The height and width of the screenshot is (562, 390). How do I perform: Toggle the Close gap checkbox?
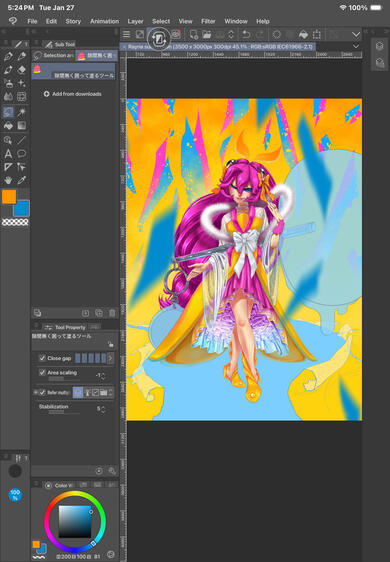[x=42, y=358]
